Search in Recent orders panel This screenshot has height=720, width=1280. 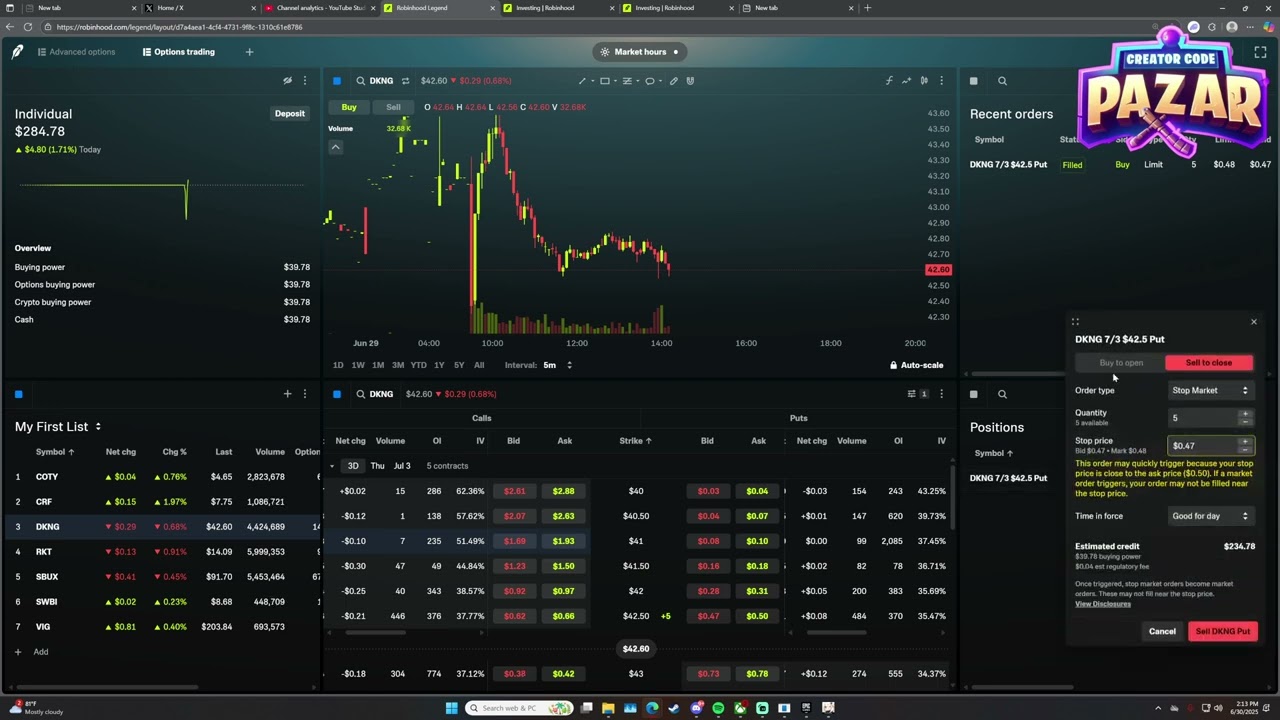coord(1002,81)
